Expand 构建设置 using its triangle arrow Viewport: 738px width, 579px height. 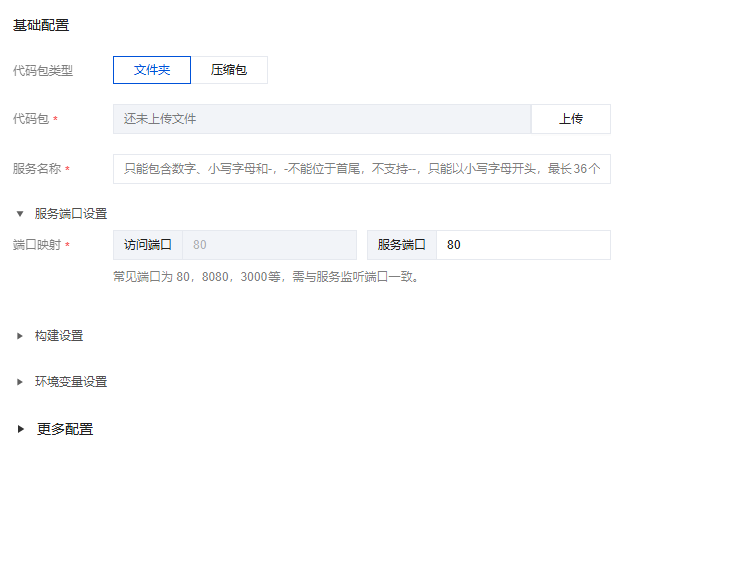[x=20, y=336]
